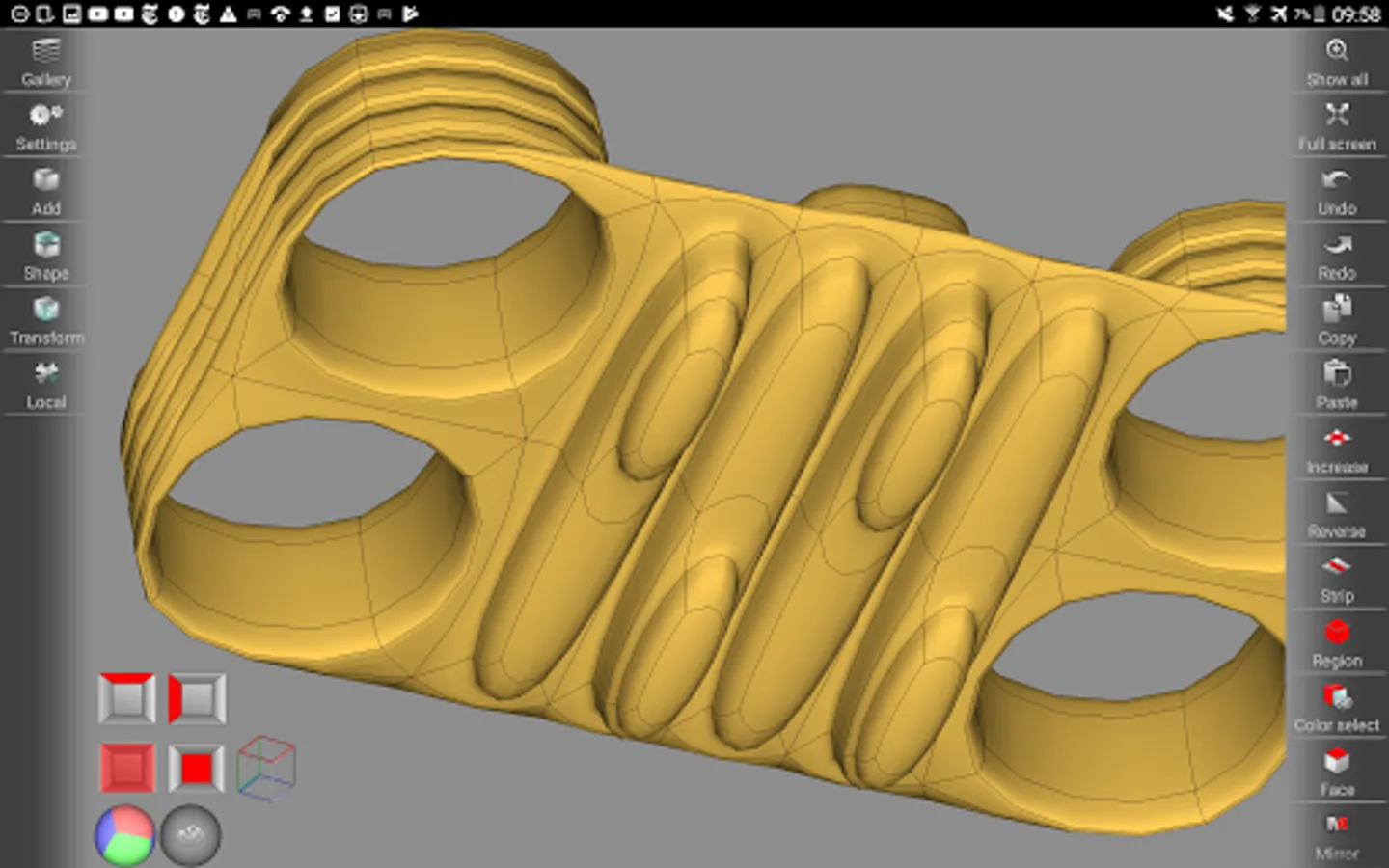The image size is (1389, 868).
Task: Open the Shape tool menu
Action: [44, 256]
